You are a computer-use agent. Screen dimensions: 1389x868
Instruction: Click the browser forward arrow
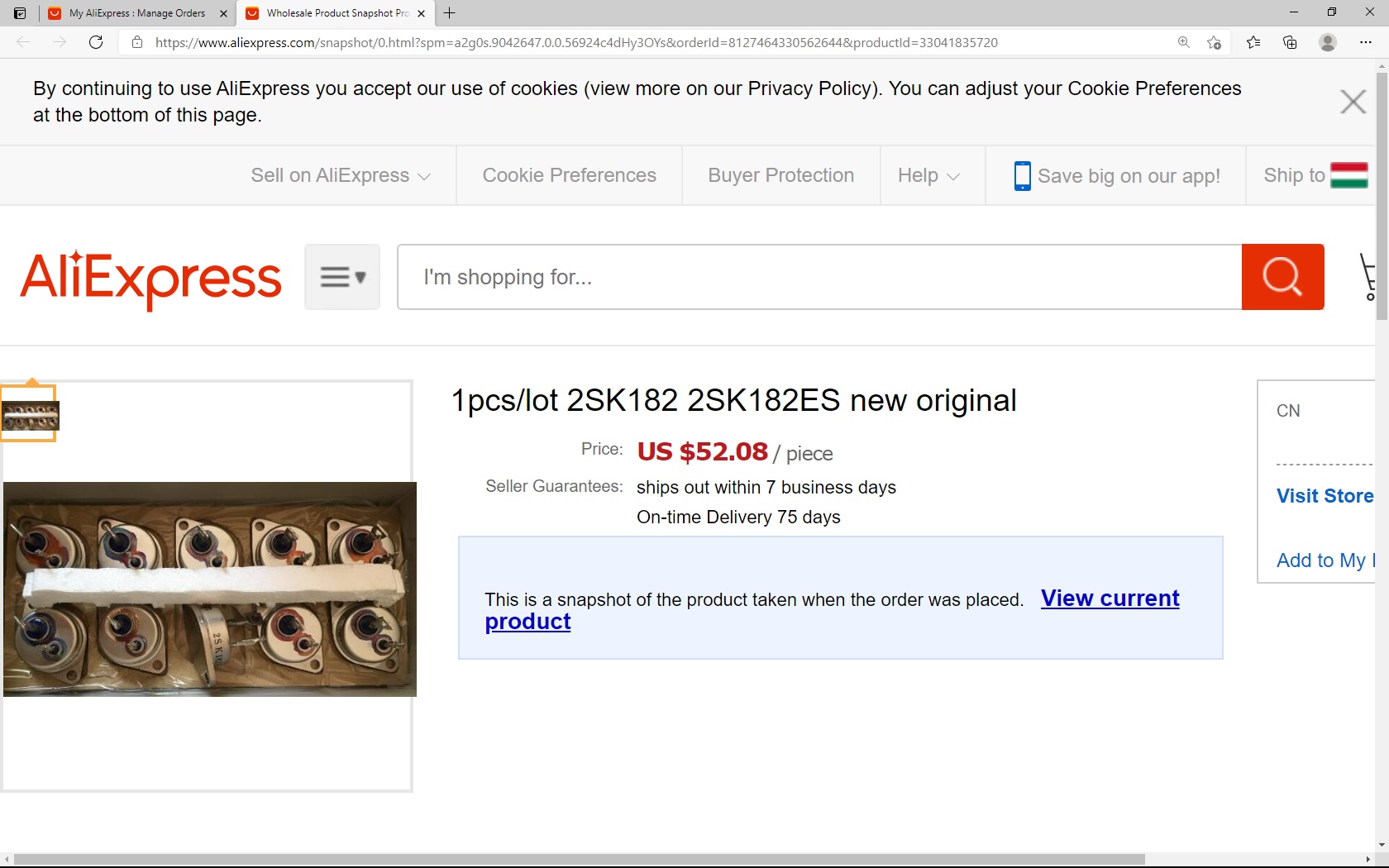pos(60,42)
